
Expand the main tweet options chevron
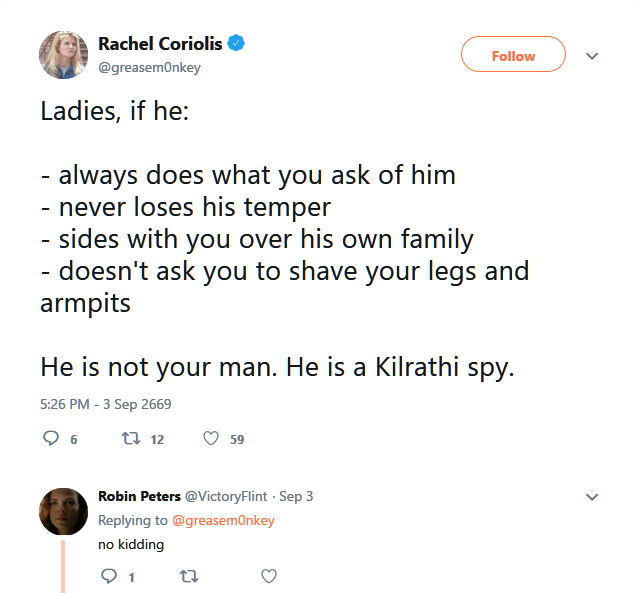pyautogui.click(x=592, y=56)
